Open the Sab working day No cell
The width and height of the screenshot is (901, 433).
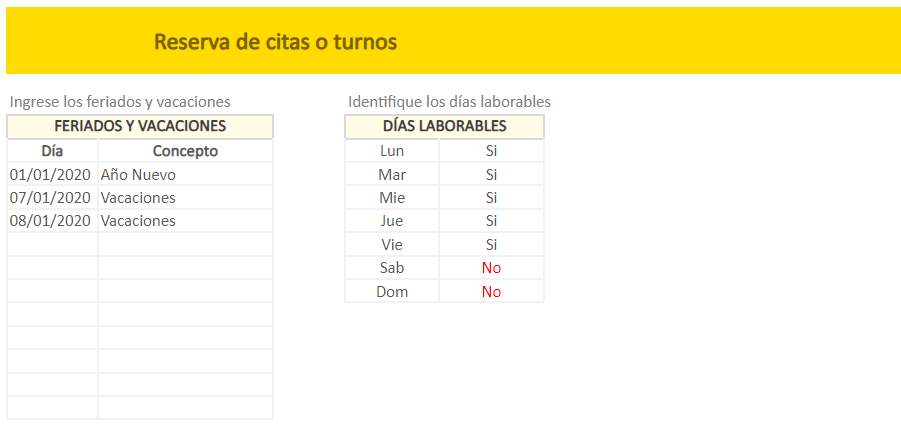[x=491, y=268]
